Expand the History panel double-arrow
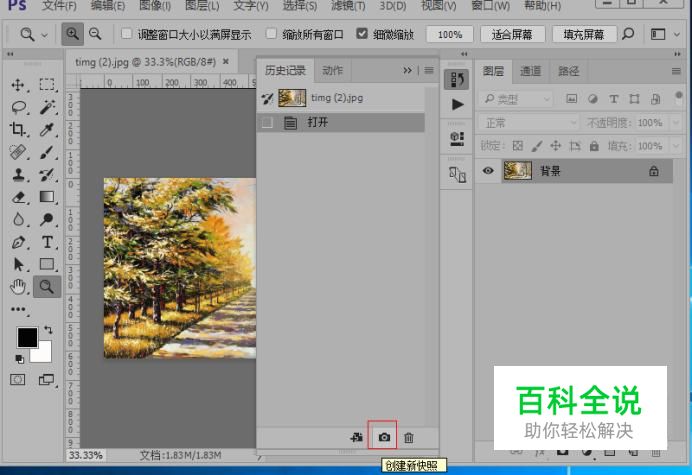This screenshot has width=692, height=475. pos(407,70)
